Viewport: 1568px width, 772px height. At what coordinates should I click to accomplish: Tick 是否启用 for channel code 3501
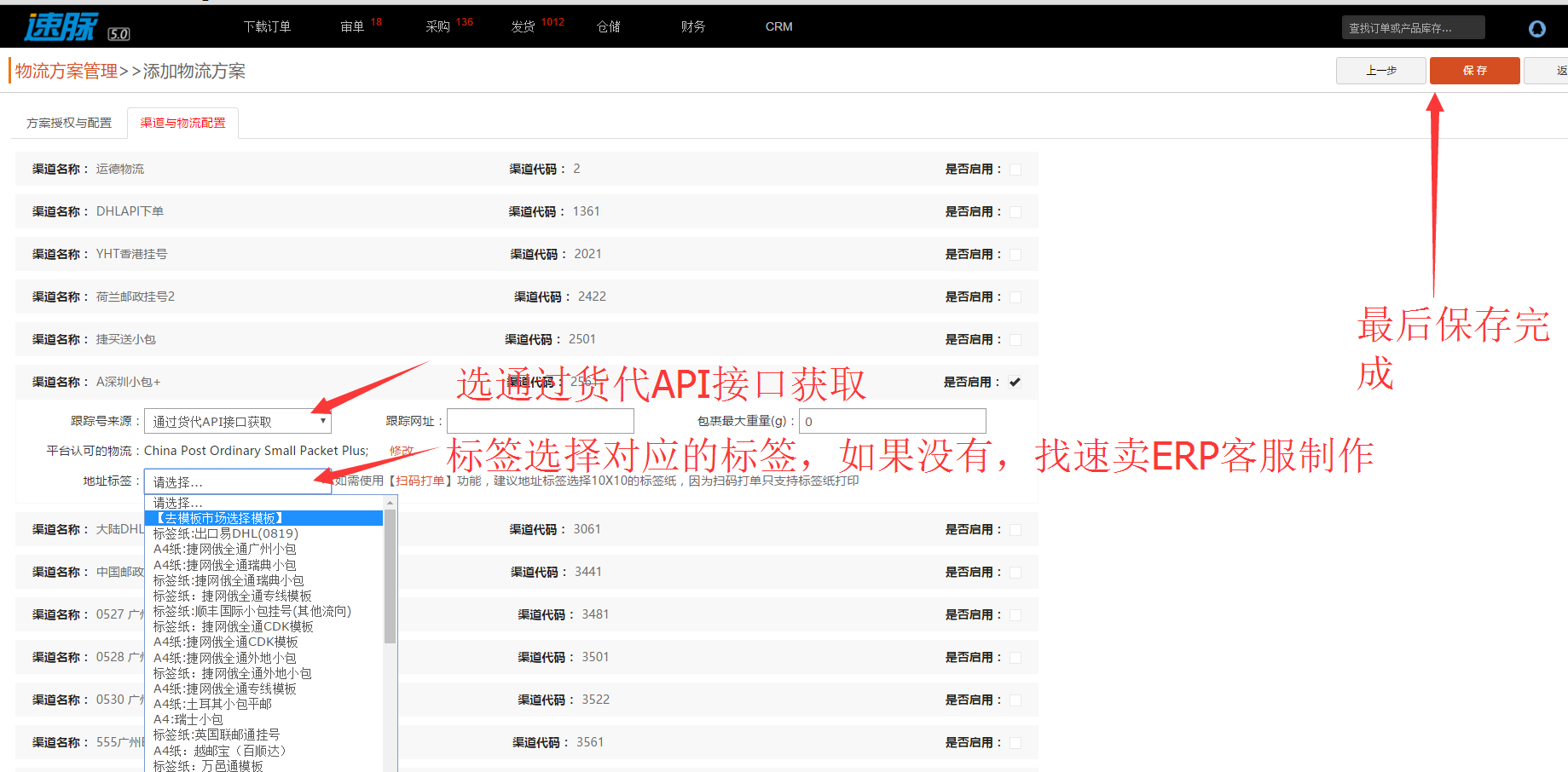[1015, 658]
